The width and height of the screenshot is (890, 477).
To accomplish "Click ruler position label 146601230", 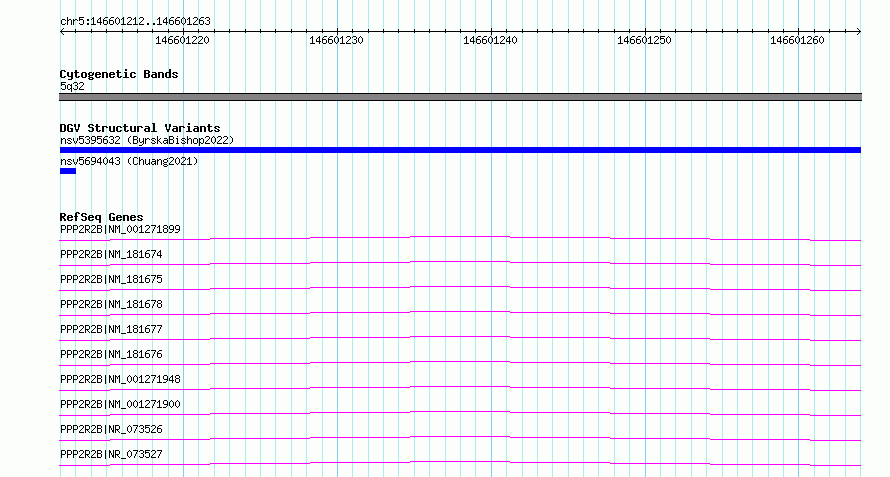I will point(336,40).
